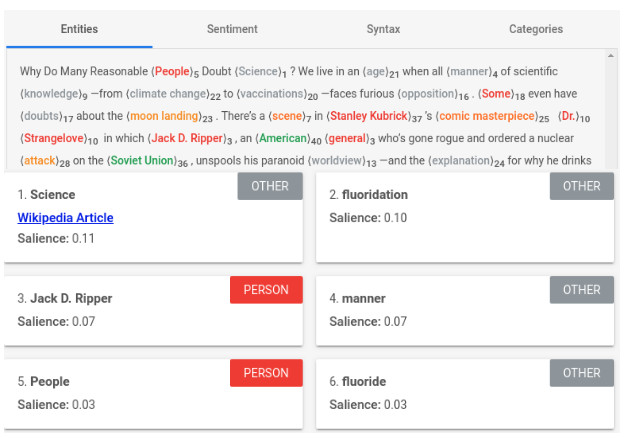Click the scroll-up arrow of the text panel
The height and width of the screenshot is (438, 625).
[611, 57]
